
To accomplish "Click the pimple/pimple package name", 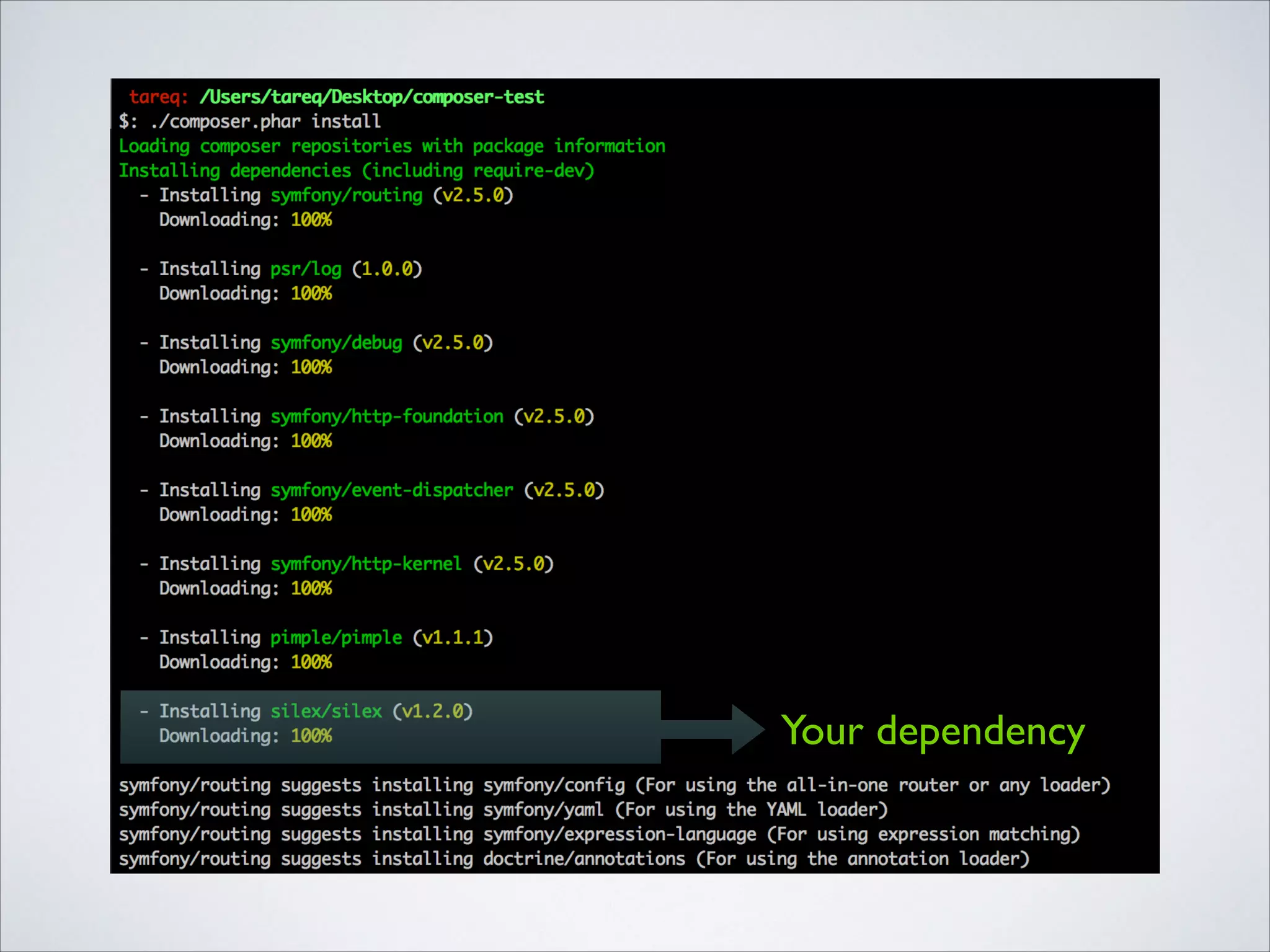I will (336, 638).
